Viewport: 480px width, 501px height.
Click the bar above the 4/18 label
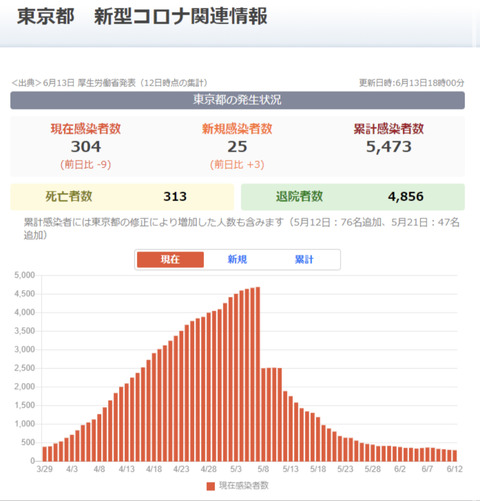154,407
